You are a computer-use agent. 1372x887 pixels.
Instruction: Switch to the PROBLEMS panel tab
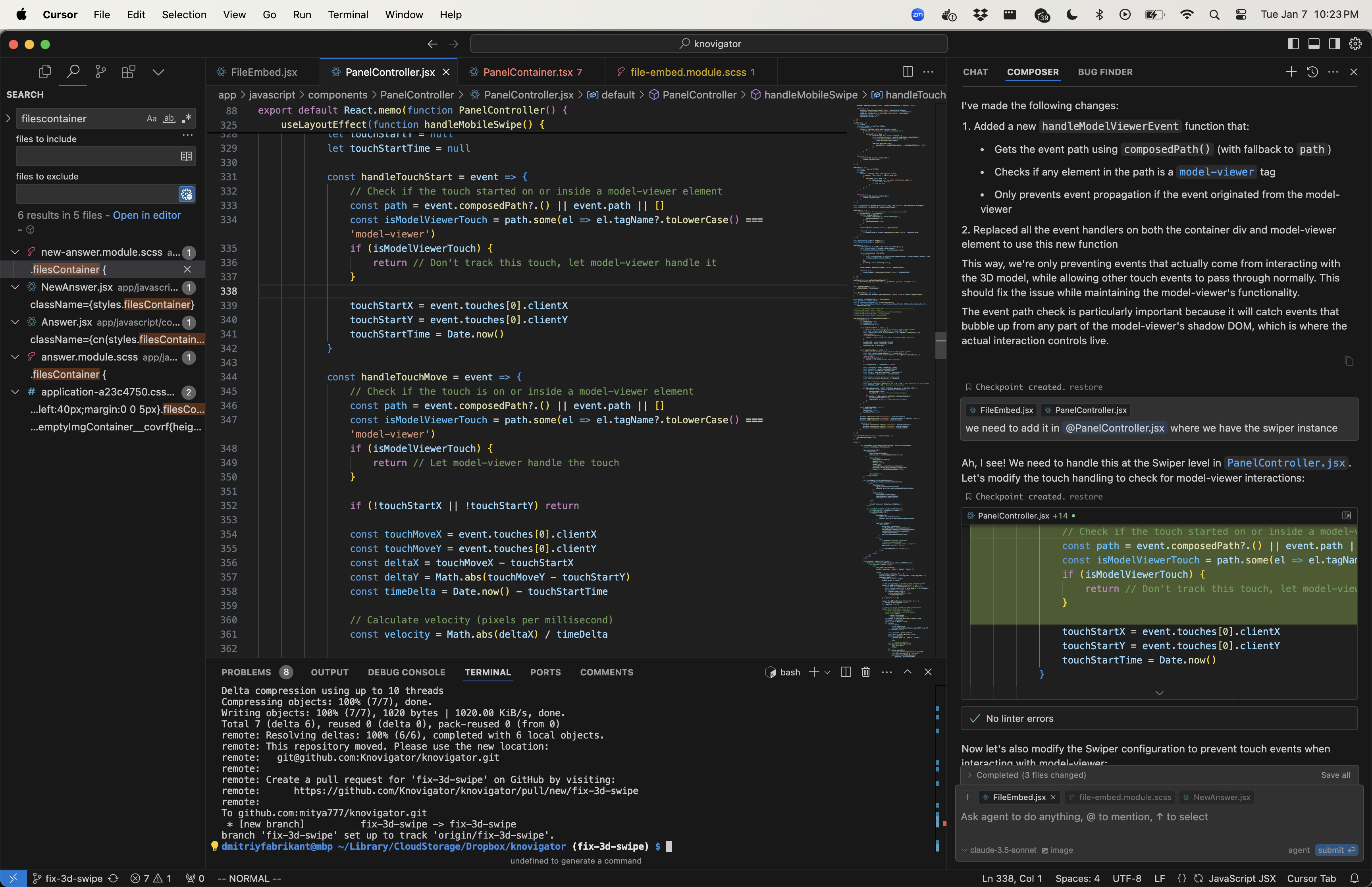[x=246, y=672]
